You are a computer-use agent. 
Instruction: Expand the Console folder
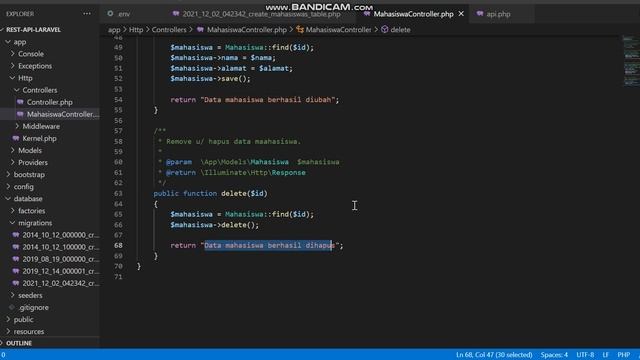tap(31, 54)
